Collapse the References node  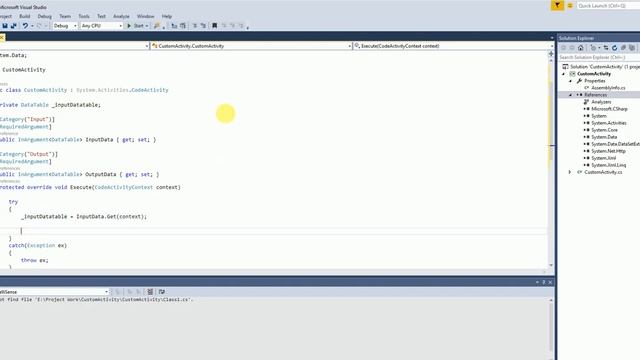pyautogui.click(x=571, y=95)
